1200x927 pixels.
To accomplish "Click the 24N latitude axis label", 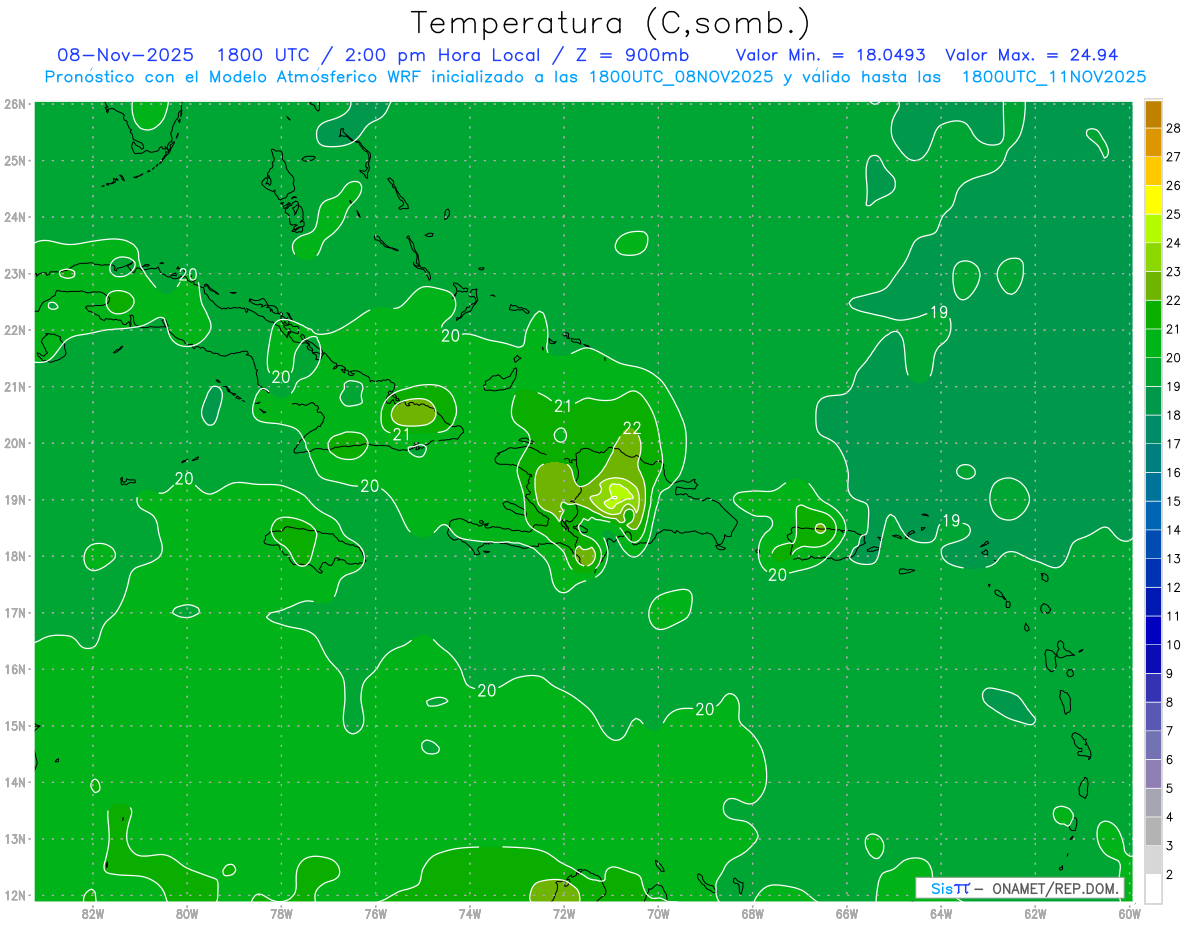I will (x=15, y=217).
